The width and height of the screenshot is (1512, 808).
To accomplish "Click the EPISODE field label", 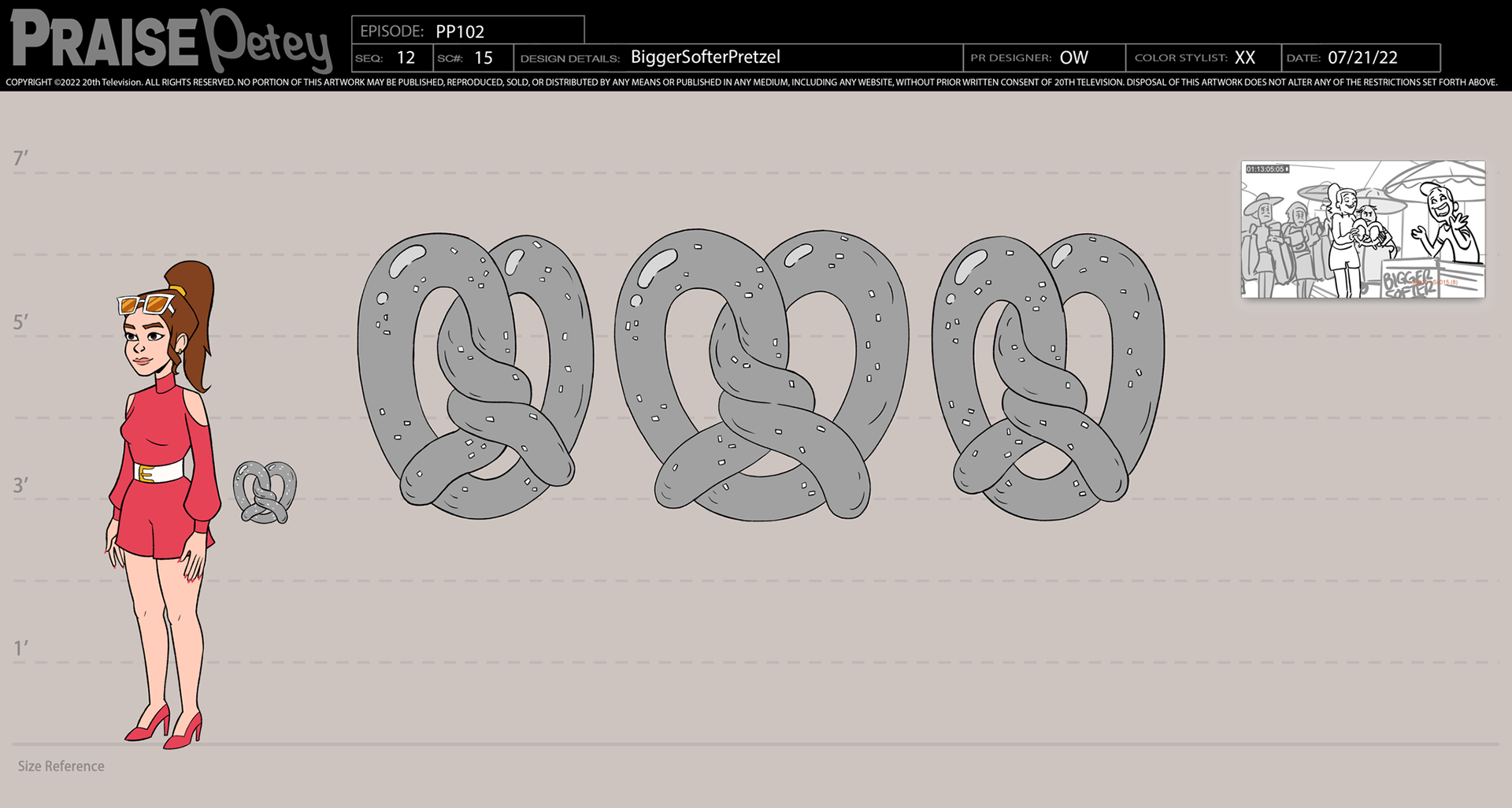I will [x=391, y=32].
